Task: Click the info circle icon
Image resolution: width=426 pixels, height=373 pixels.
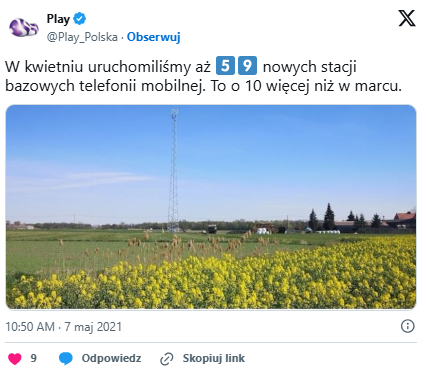Action: click(x=407, y=326)
